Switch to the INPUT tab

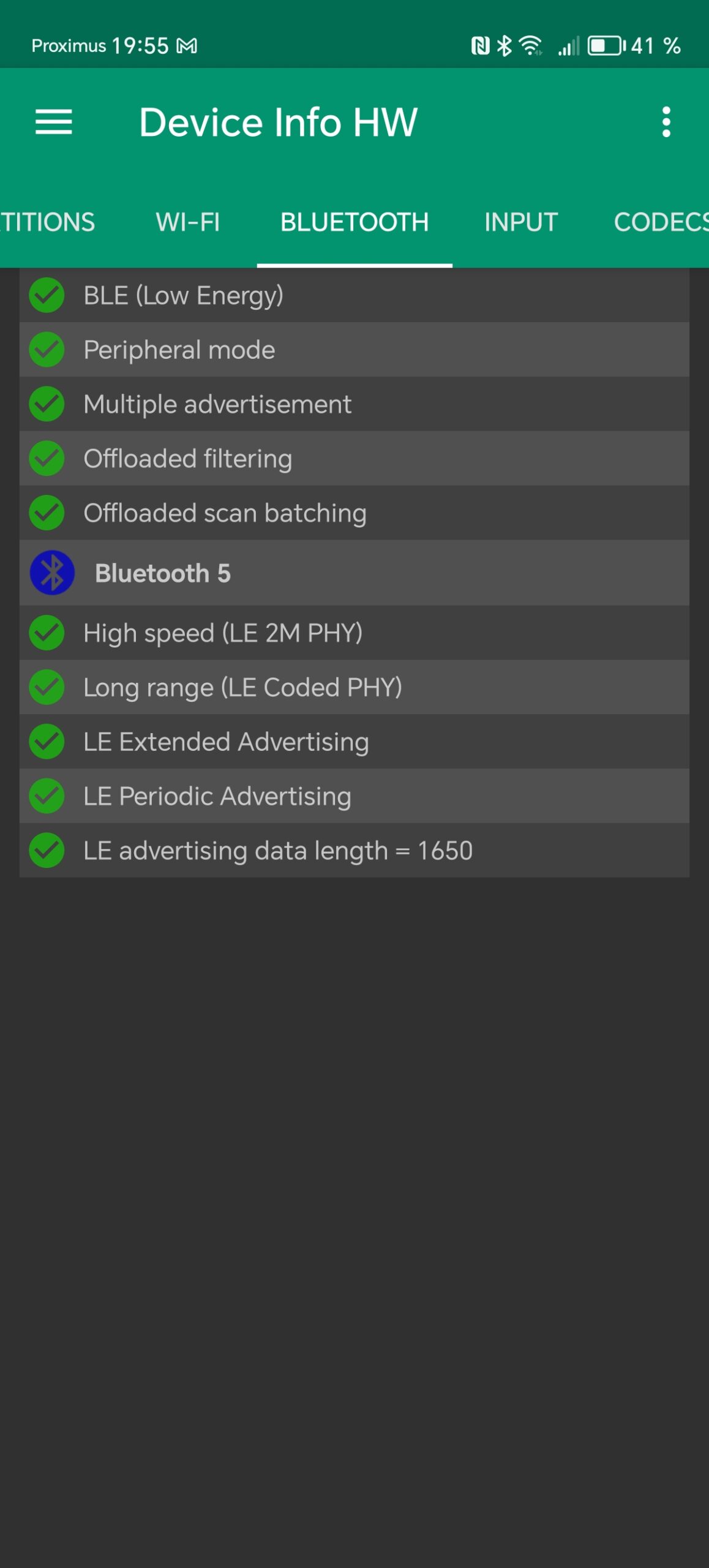[521, 222]
